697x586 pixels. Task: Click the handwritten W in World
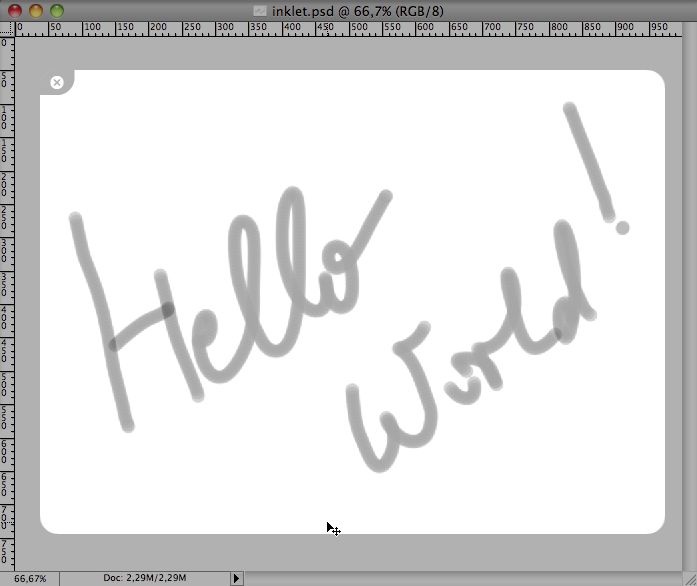[x=395, y=410]
